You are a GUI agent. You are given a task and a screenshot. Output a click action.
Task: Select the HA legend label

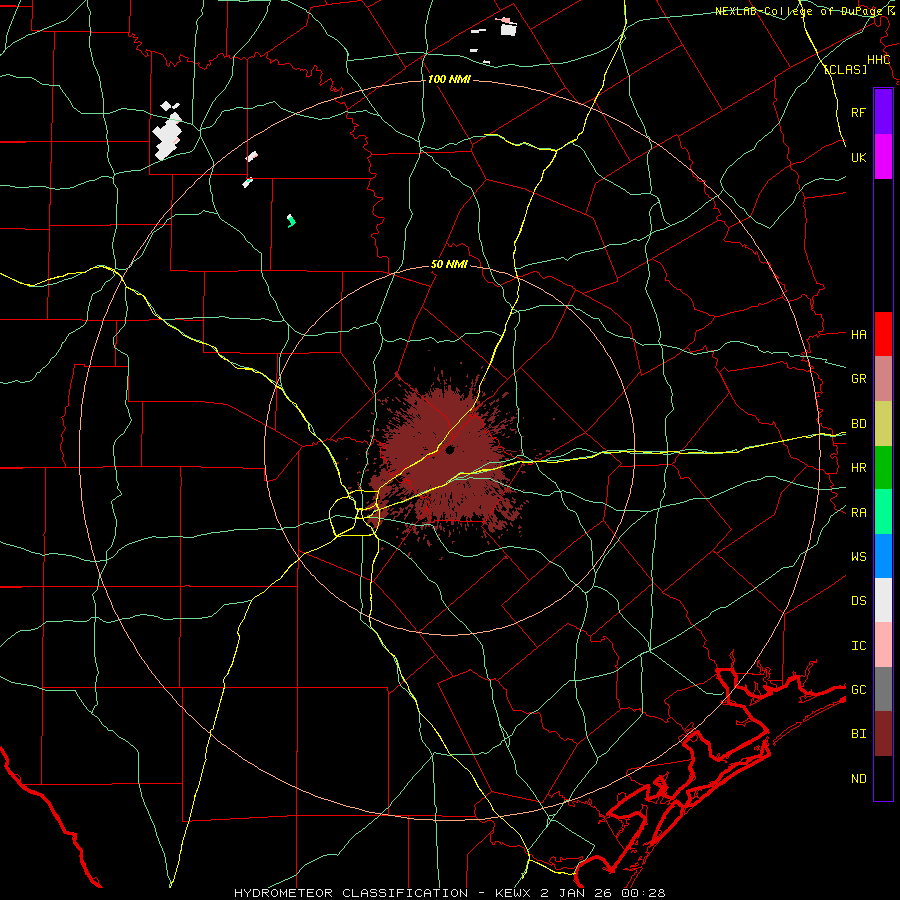pyautogui.click(x=859, y=335)
